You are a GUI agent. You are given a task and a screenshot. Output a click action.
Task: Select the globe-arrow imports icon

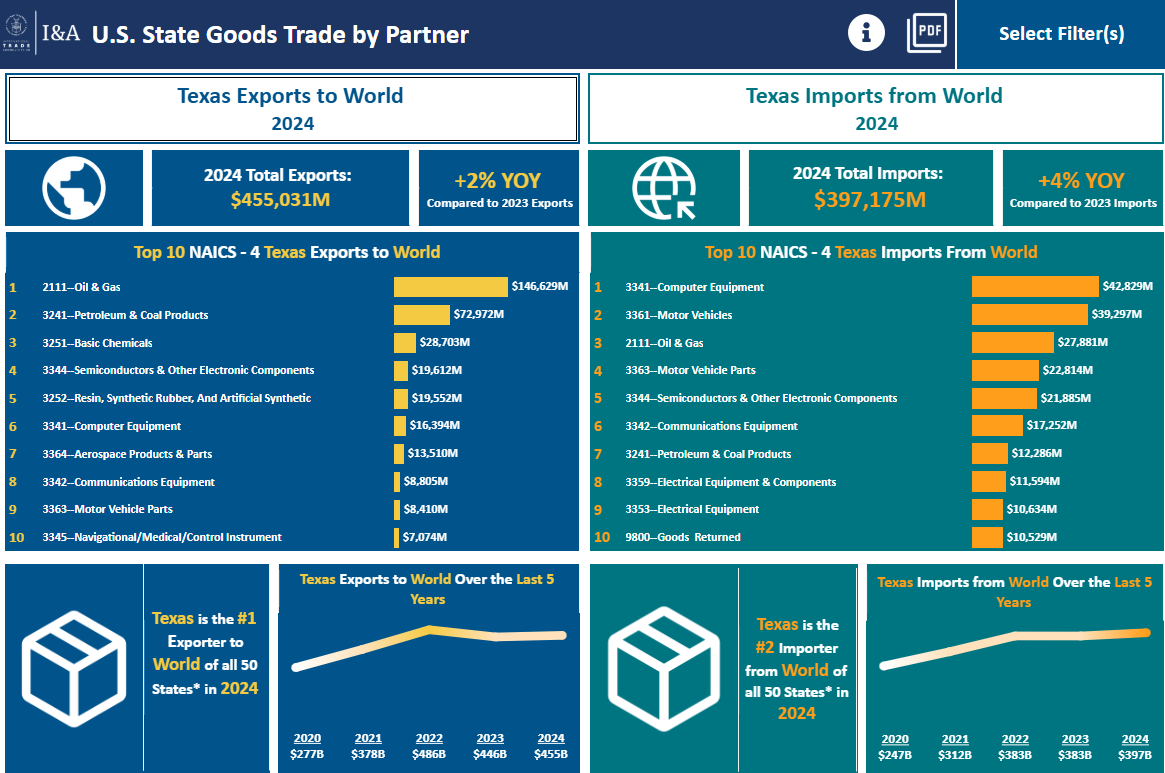pyautogui.click(x=663, y=188)
